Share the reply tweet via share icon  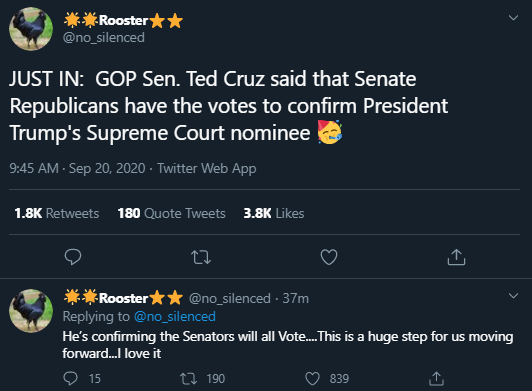pyautogui.click(x=436, y=378)
